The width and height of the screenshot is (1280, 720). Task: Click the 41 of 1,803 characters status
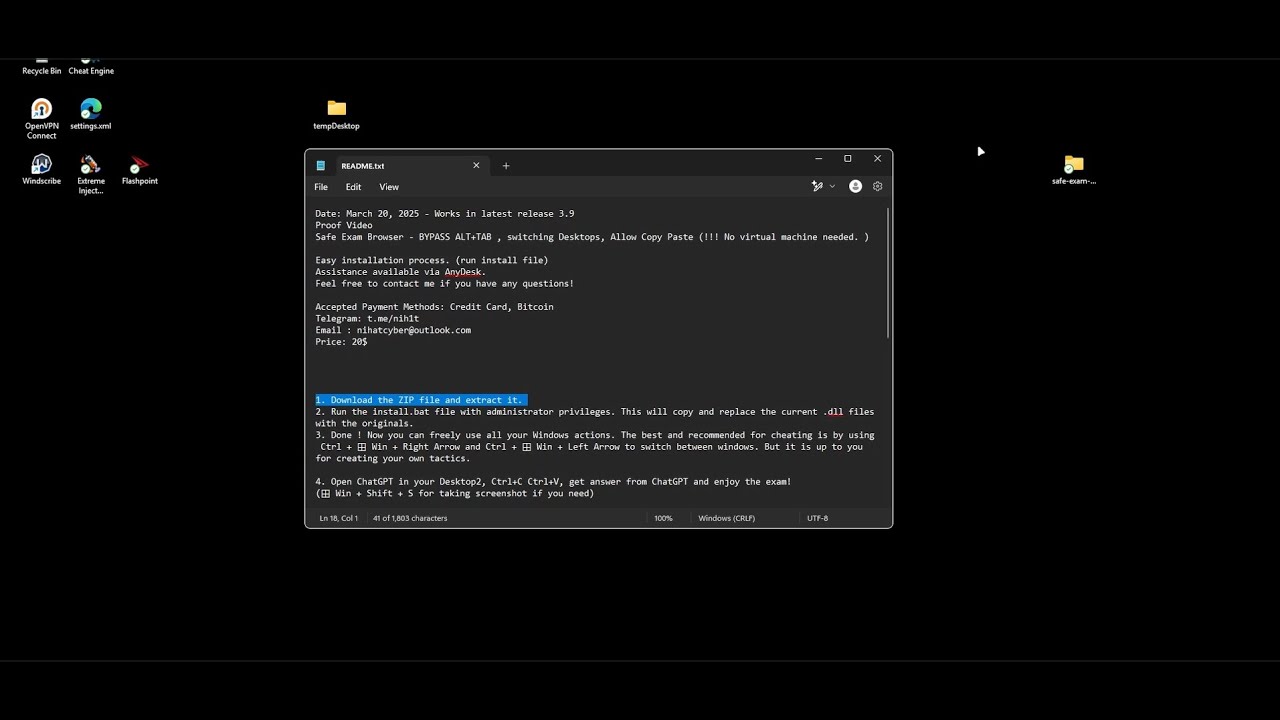[410, 518]
